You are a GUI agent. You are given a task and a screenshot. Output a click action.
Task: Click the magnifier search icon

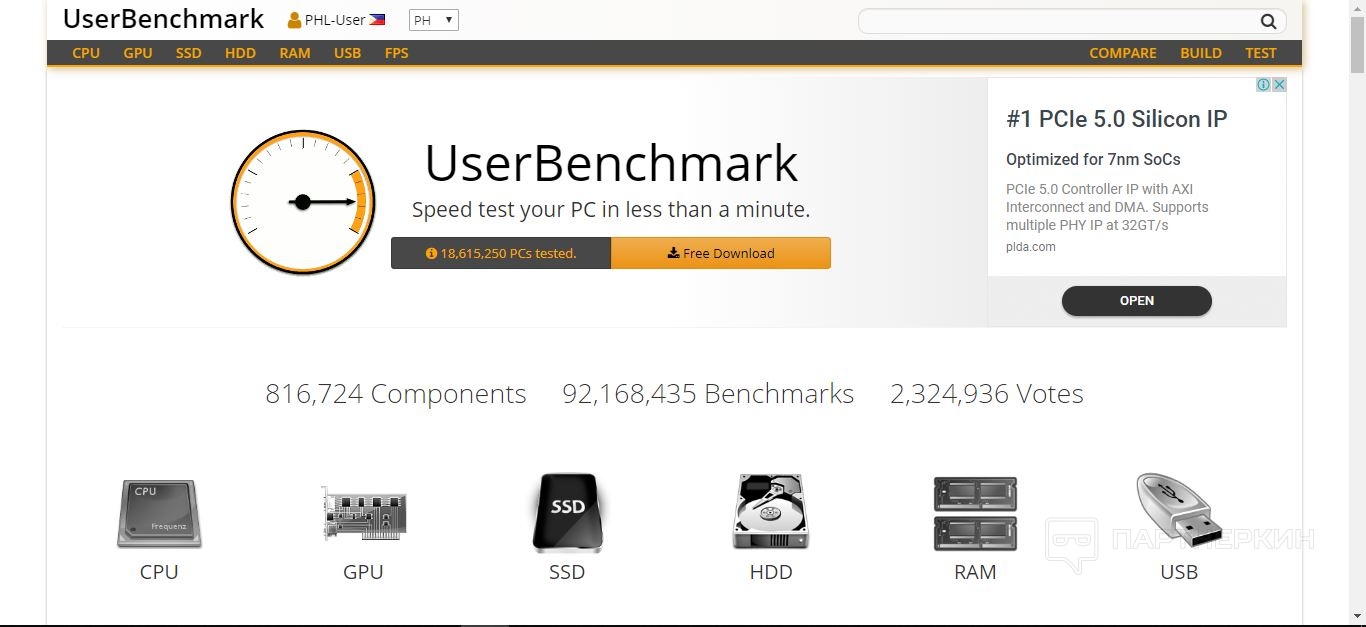[1268, 21]
